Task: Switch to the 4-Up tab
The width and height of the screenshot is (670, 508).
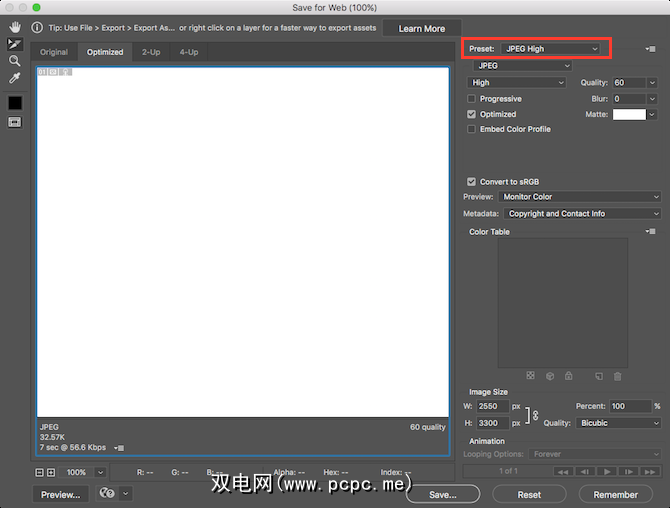Action: pyautogui.click(x=189, y=52)
